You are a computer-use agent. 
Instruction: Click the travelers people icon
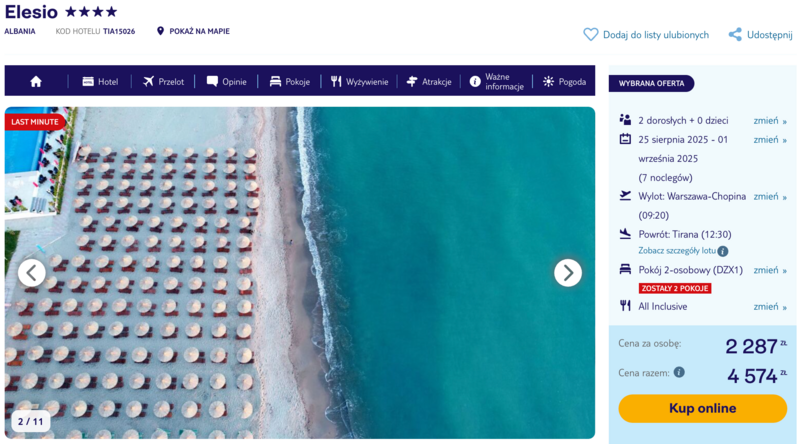[x=625, y=119]
